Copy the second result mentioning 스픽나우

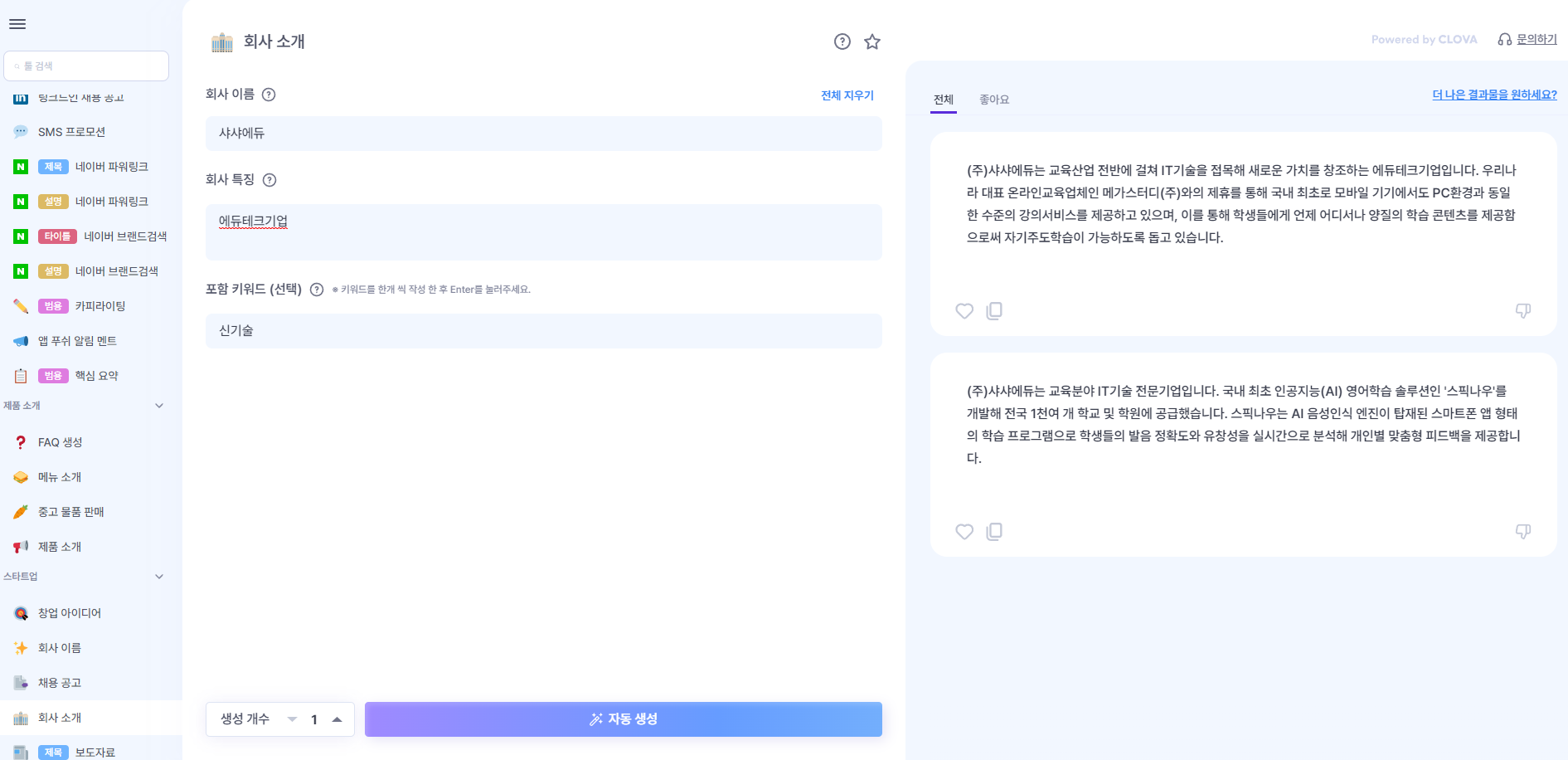tap(994, 532)
